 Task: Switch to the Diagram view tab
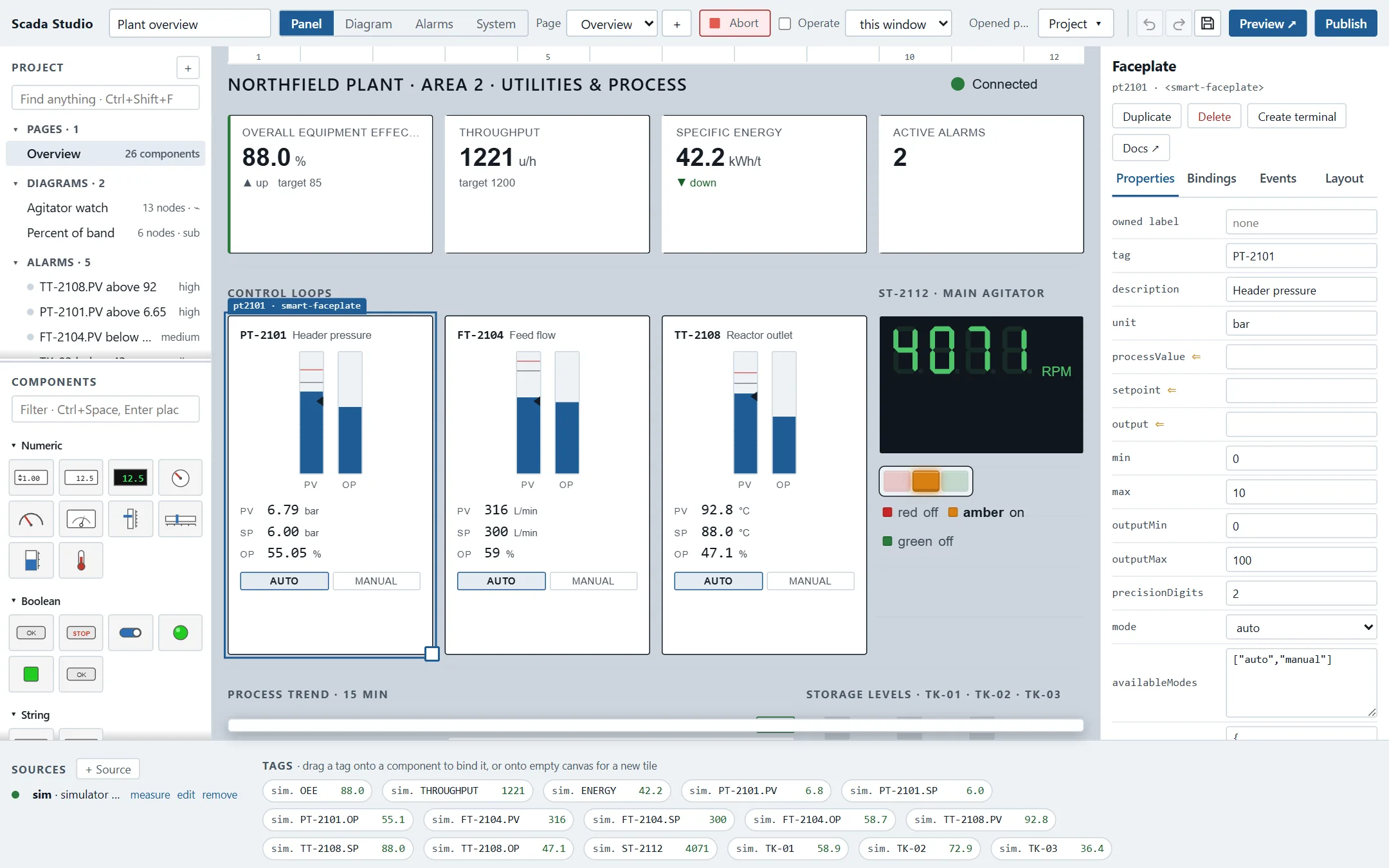click(368, 24)
